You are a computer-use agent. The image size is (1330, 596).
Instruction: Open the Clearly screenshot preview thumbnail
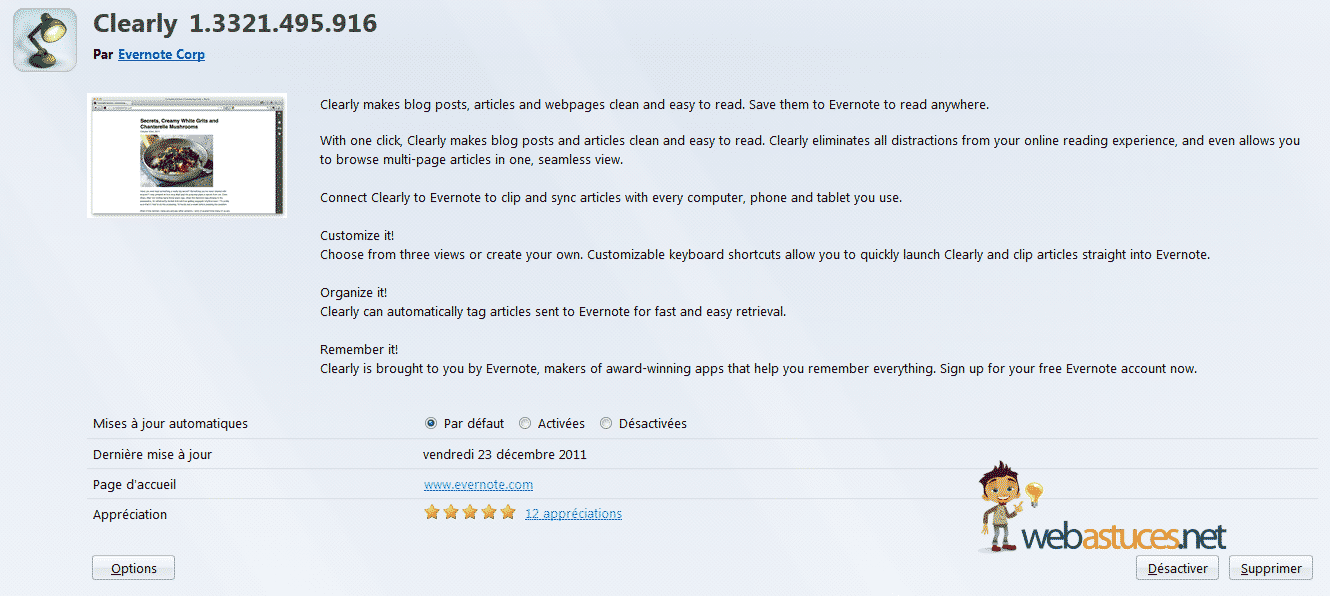coord(187,155)
